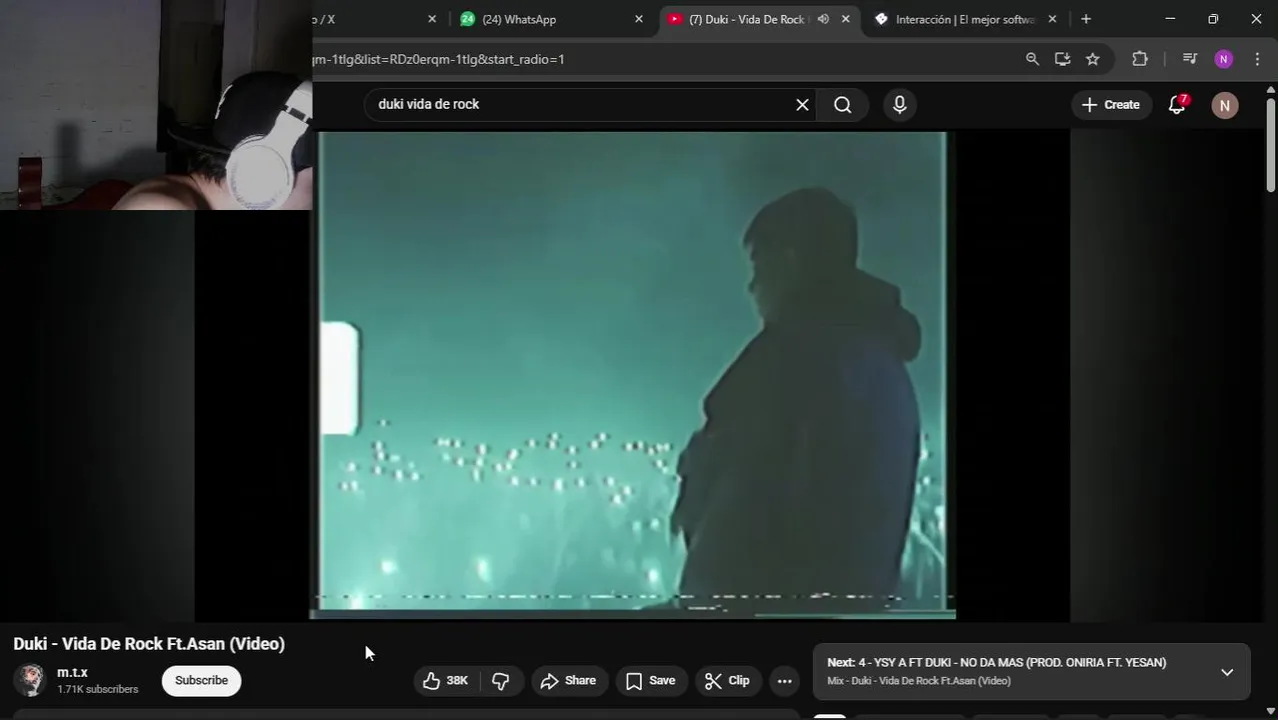This screenshot has width=1278, height=720.
Task: Open a new browser tab
Action: coord(1086,19)
